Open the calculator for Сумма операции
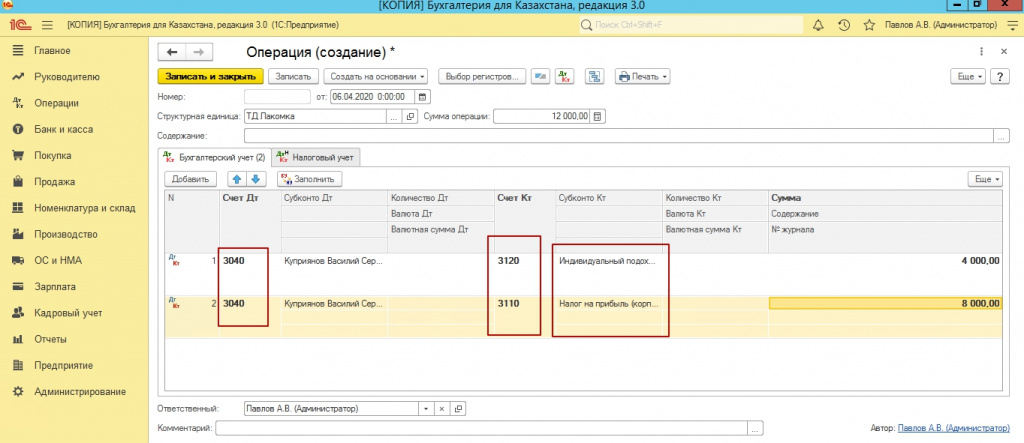The width and height of the screenshot is (1024, 443). 598,116
